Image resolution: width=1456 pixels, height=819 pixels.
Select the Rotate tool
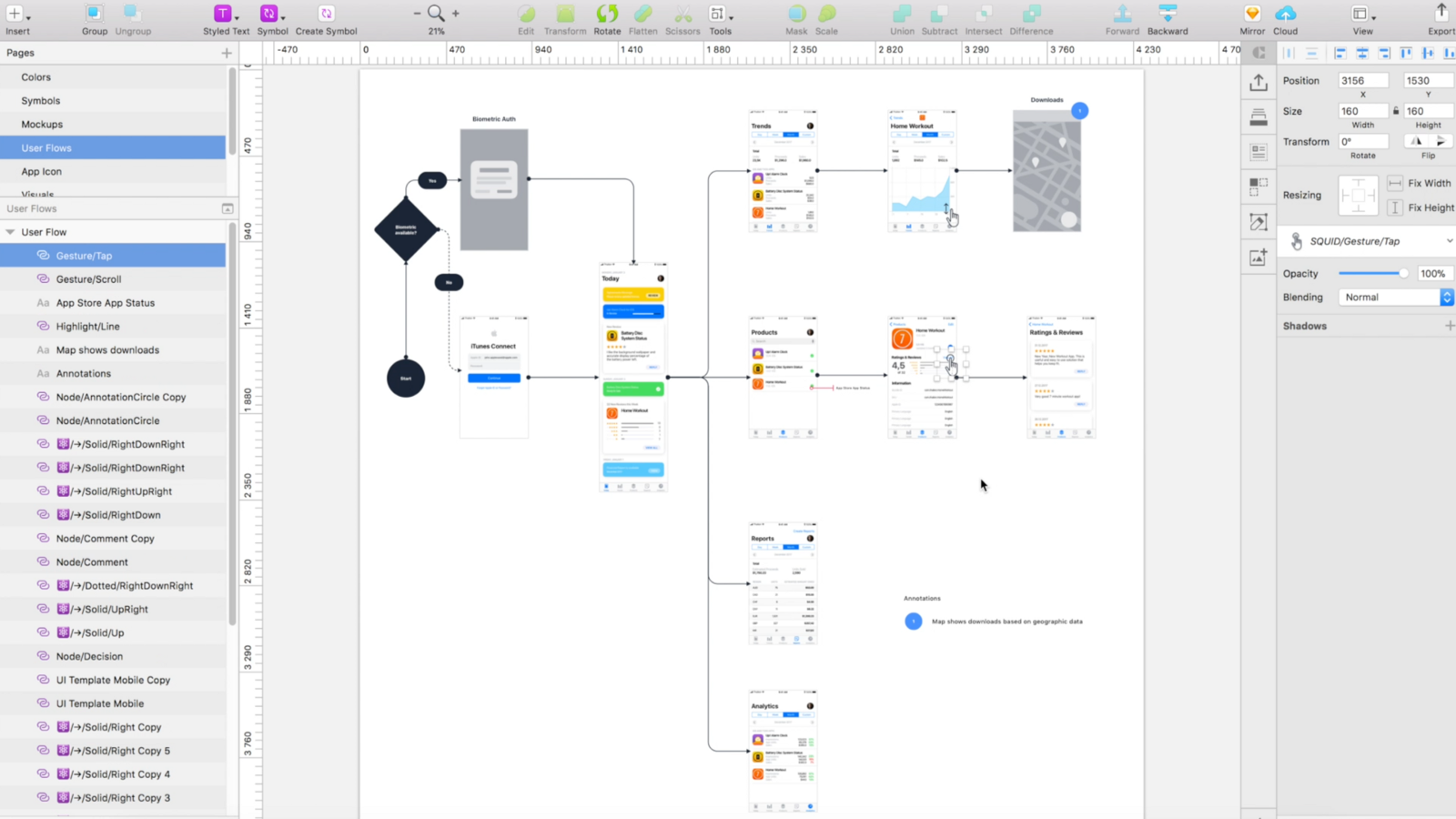click(607, 15)
